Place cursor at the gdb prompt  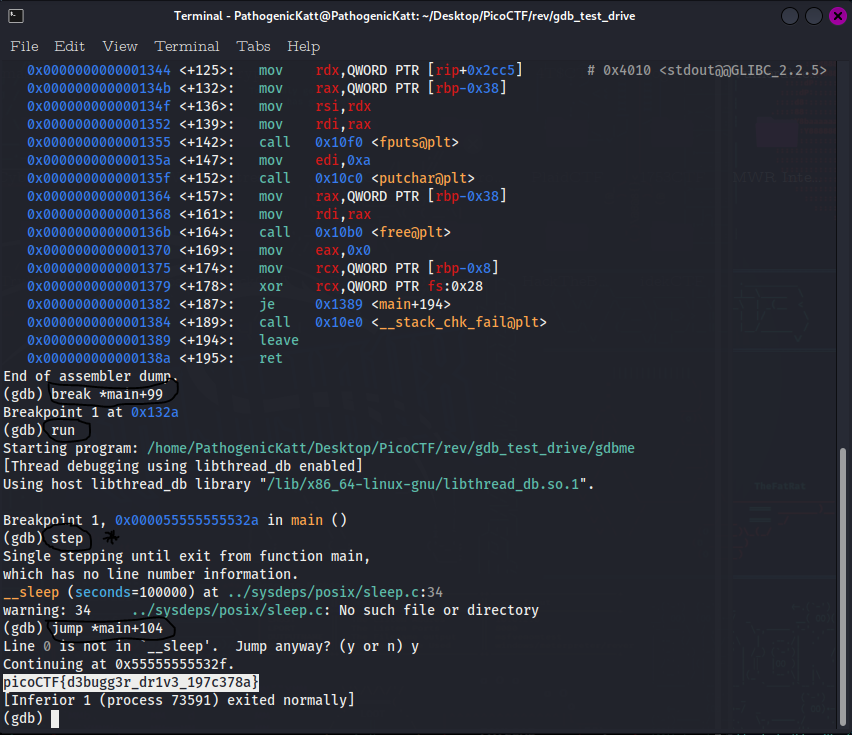coord(55,718)
